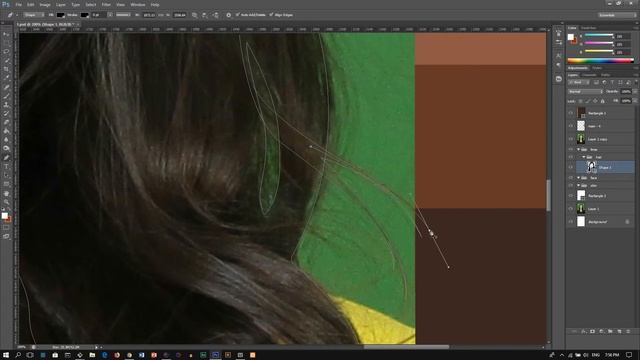640x360 pixels.
Task: Toggle Align Edges checkbox
Action: click(x=271, y=15)
